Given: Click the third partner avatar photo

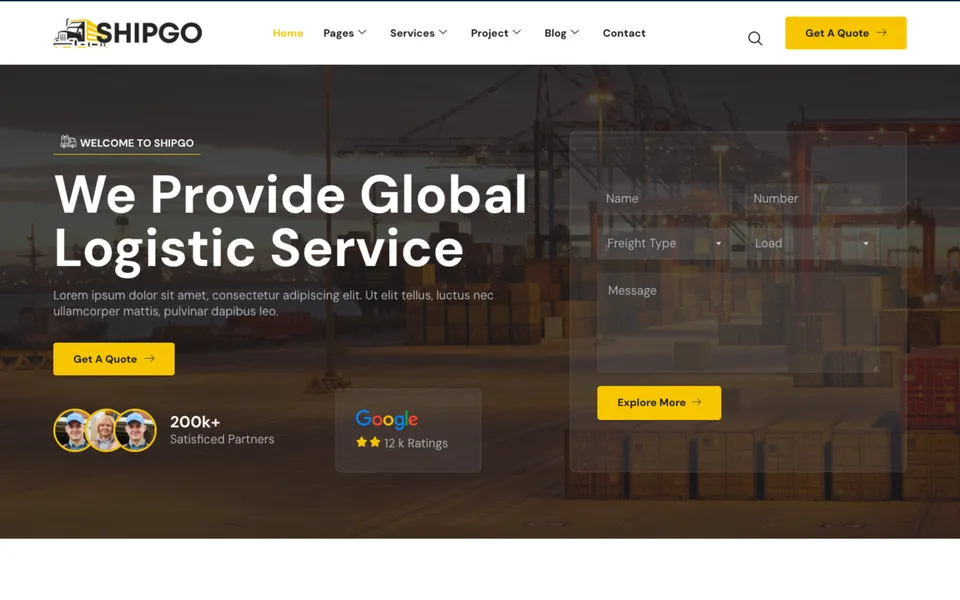Looking at the screenshot, I should click(136, 430).
